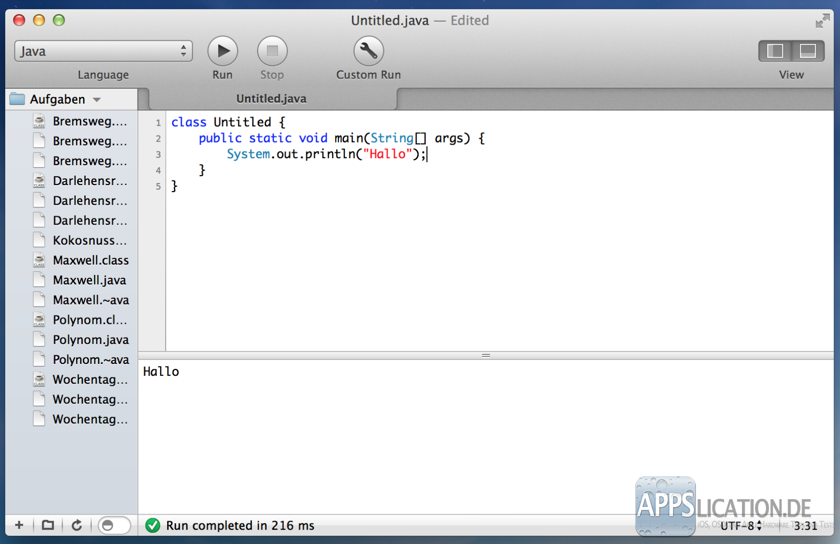This screenshot has width=840, height=544.
Task: Click the plus button to add file
Action: pos(19,525)
